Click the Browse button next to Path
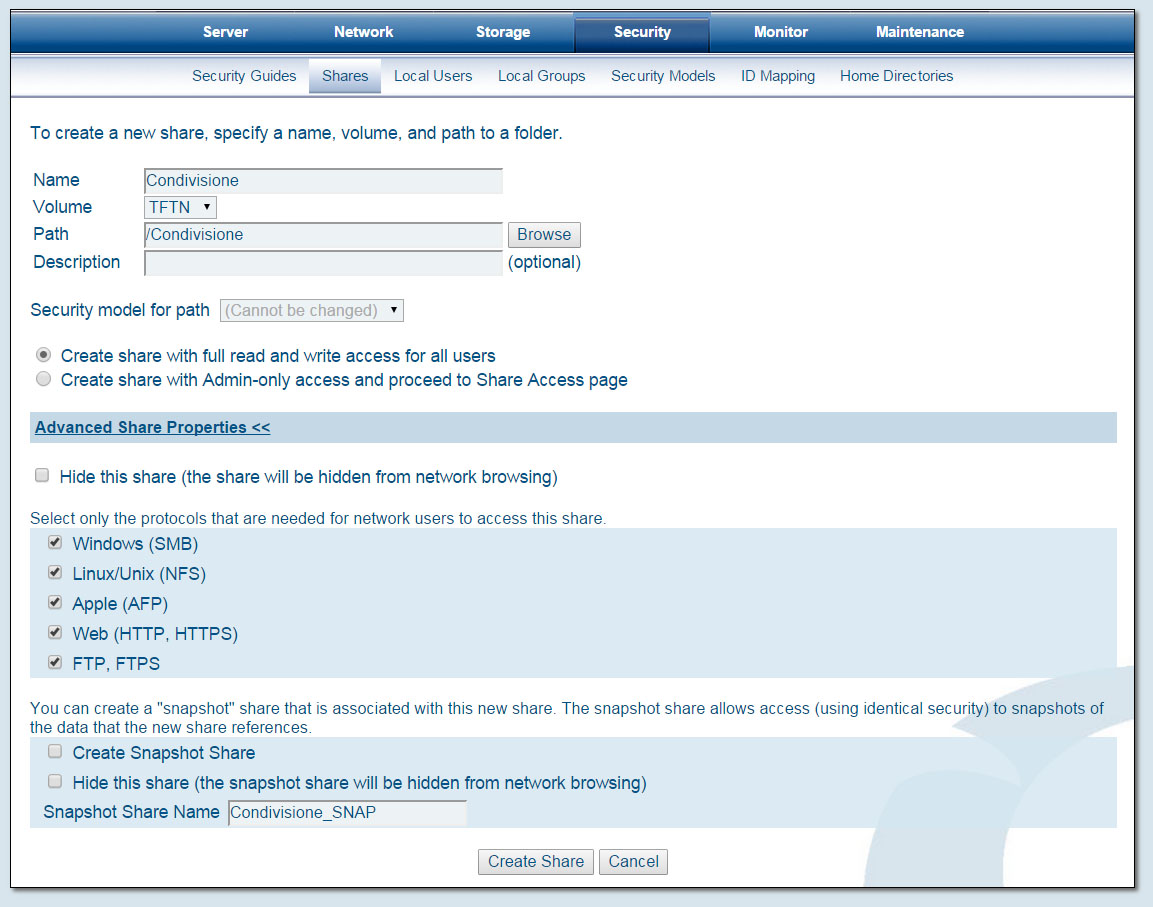 544,235
